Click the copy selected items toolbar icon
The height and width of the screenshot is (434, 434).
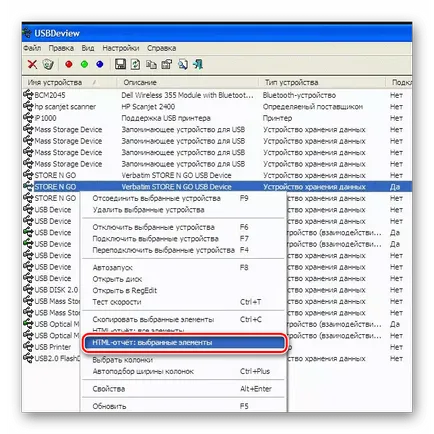tap(151, 64)
